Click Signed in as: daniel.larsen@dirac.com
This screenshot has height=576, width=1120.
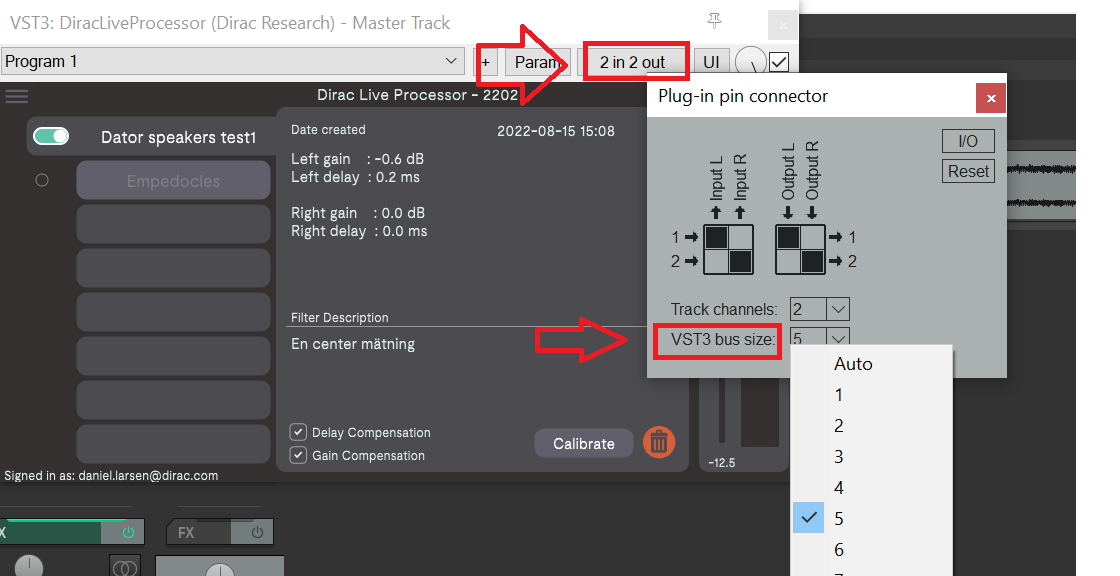pyautogui.click(x=111, y=475)
